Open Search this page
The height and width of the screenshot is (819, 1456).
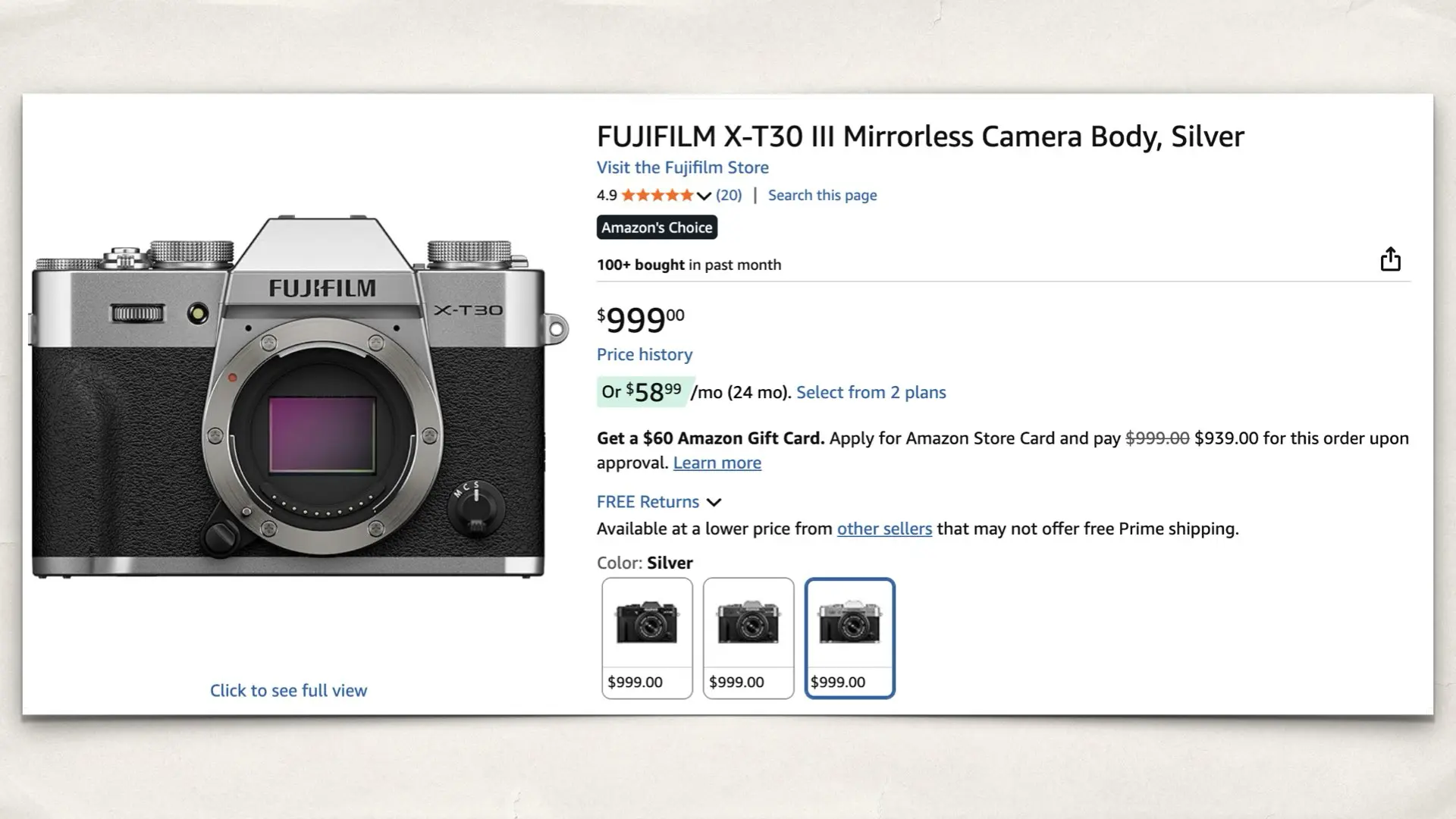(822, 195)
